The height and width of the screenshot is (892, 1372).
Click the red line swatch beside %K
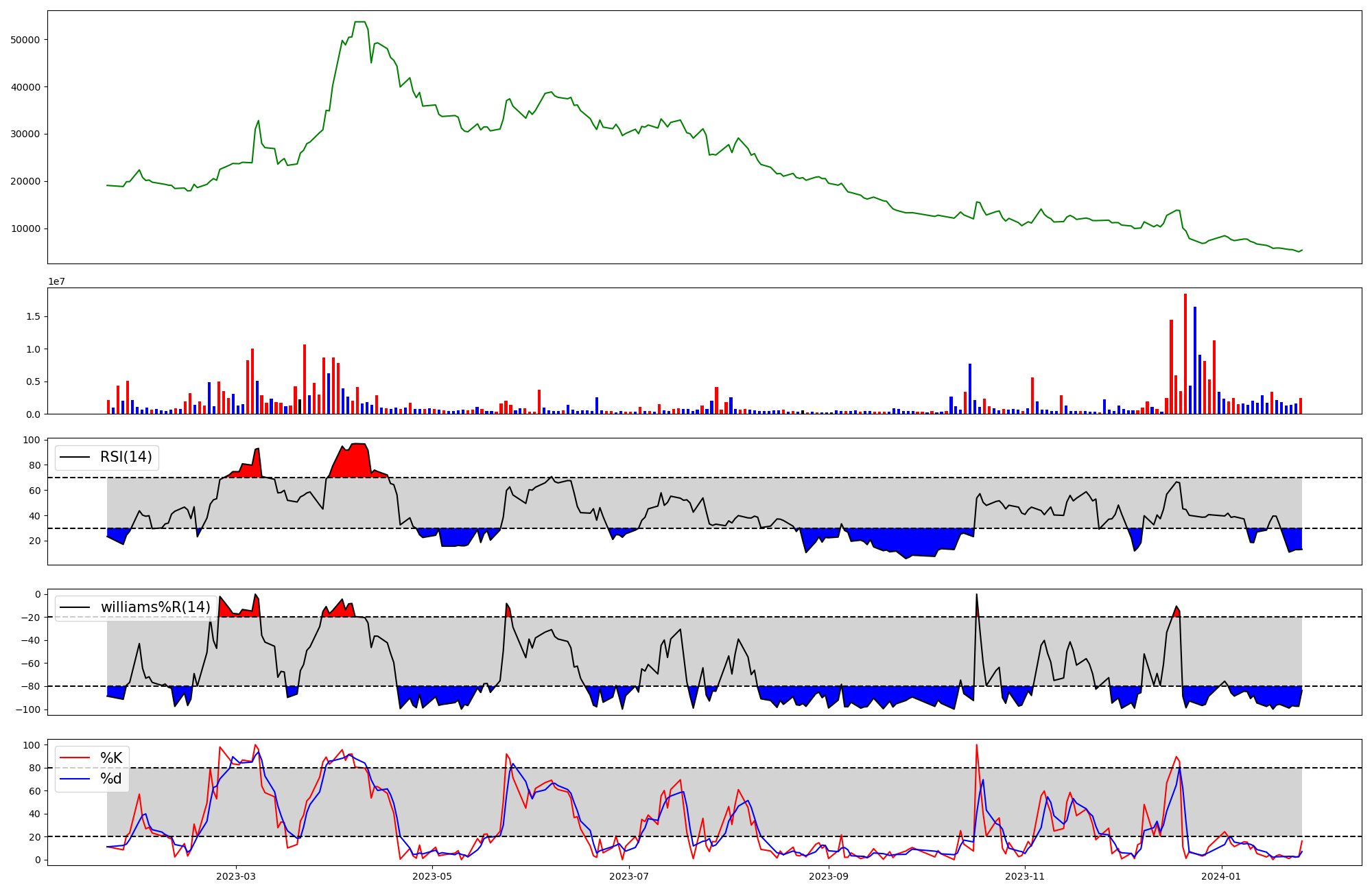click(x=75, y=758)
